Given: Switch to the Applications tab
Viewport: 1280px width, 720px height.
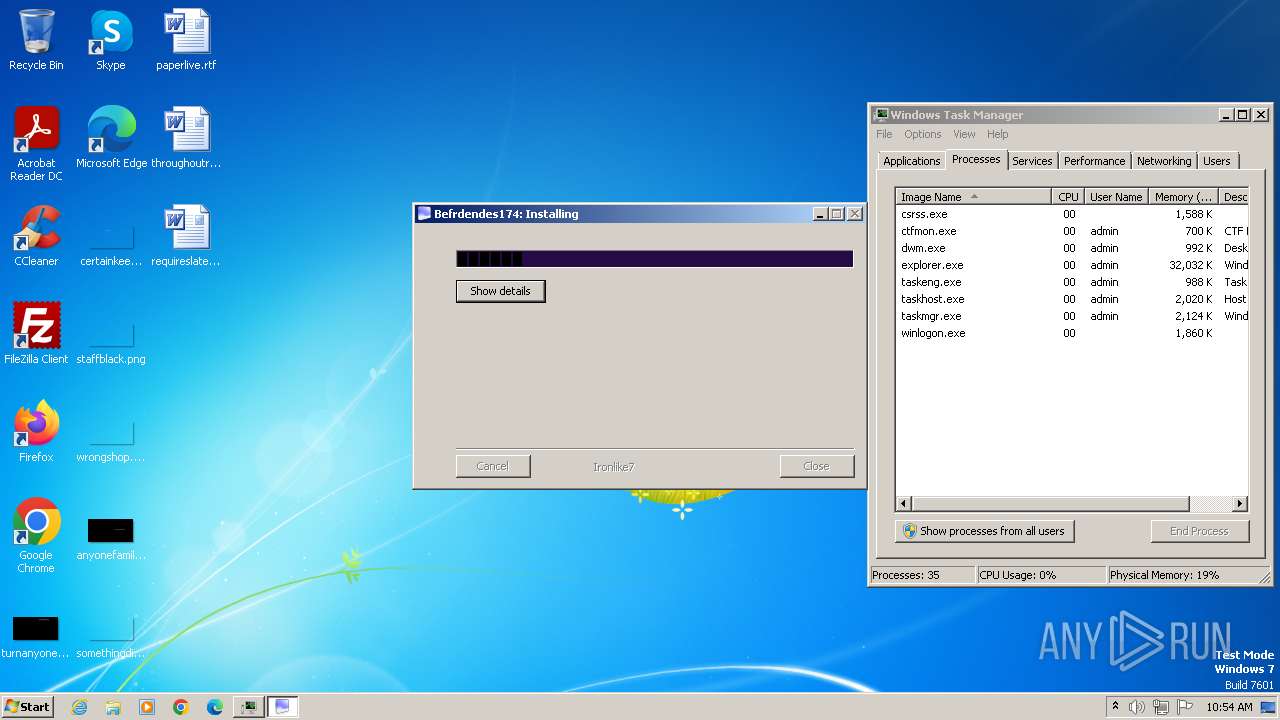Looking at the screenshot, I should (911, 161).
